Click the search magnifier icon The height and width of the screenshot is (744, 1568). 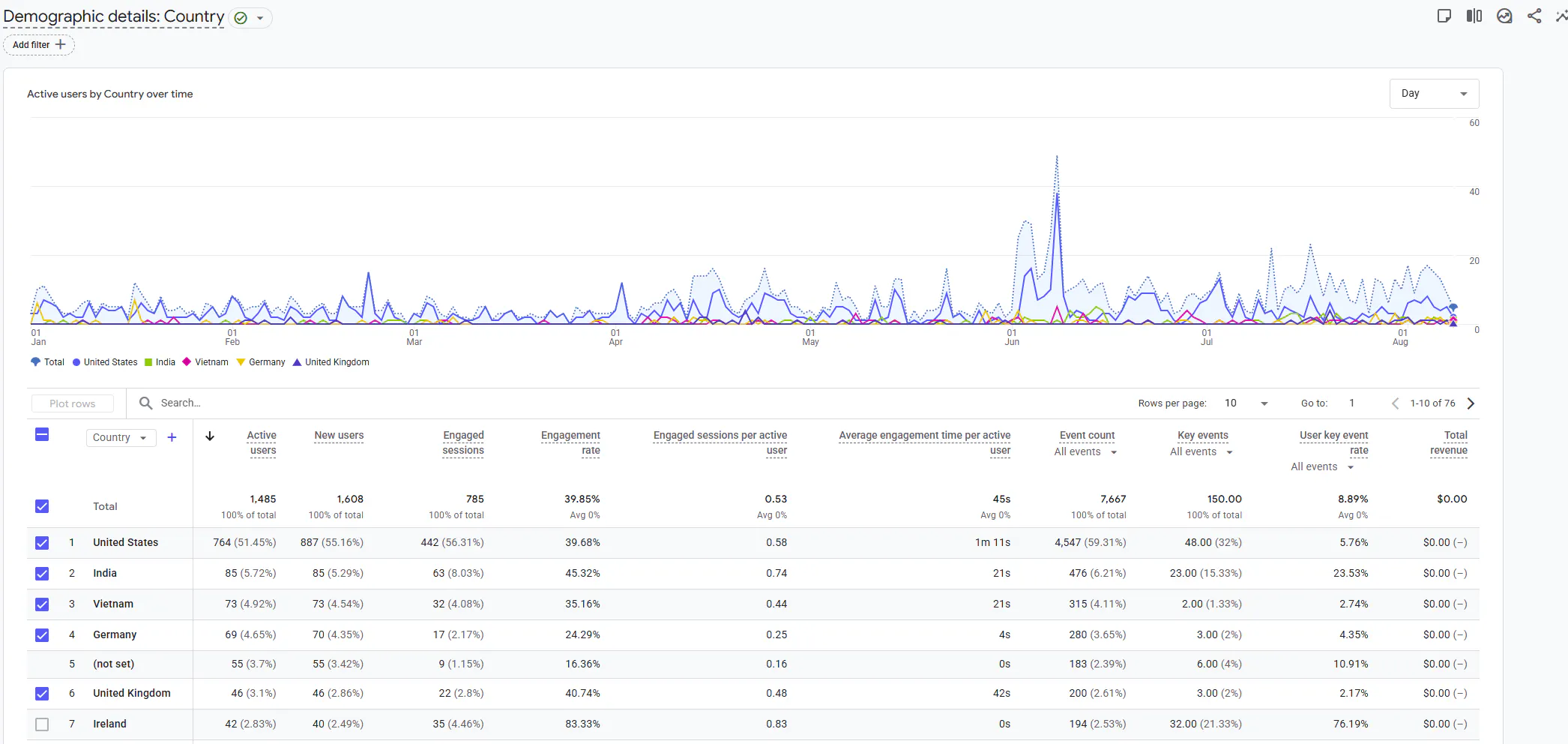(145, 403)
